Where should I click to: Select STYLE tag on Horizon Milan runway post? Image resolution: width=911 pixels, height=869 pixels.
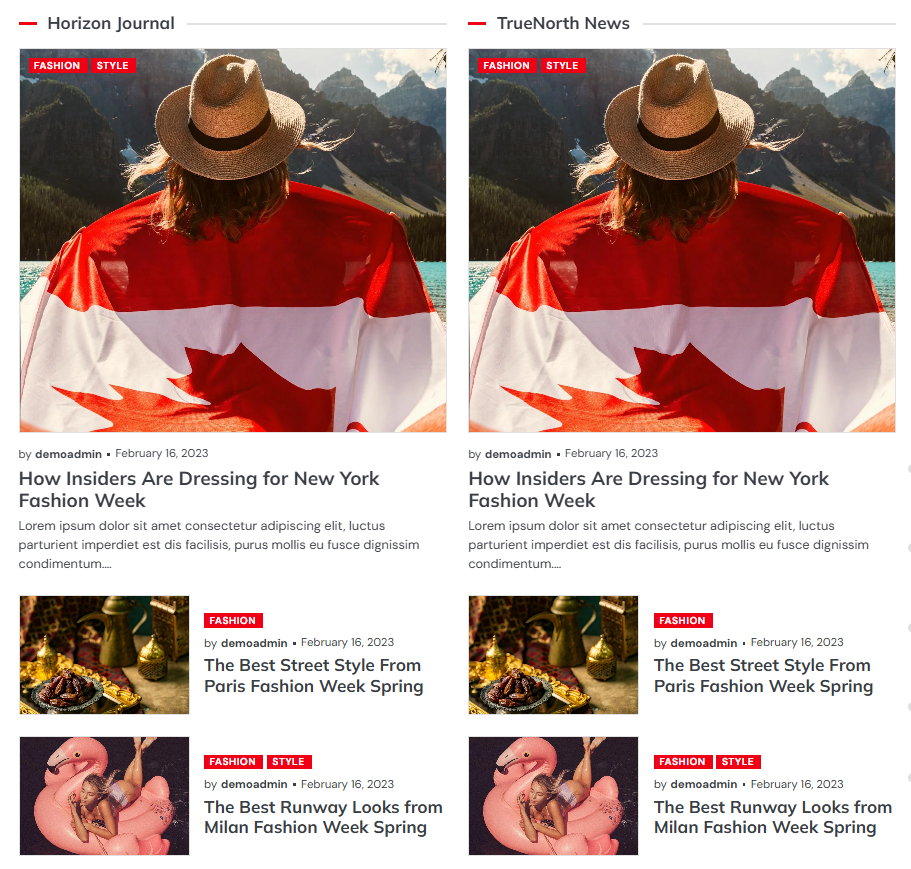289,762
